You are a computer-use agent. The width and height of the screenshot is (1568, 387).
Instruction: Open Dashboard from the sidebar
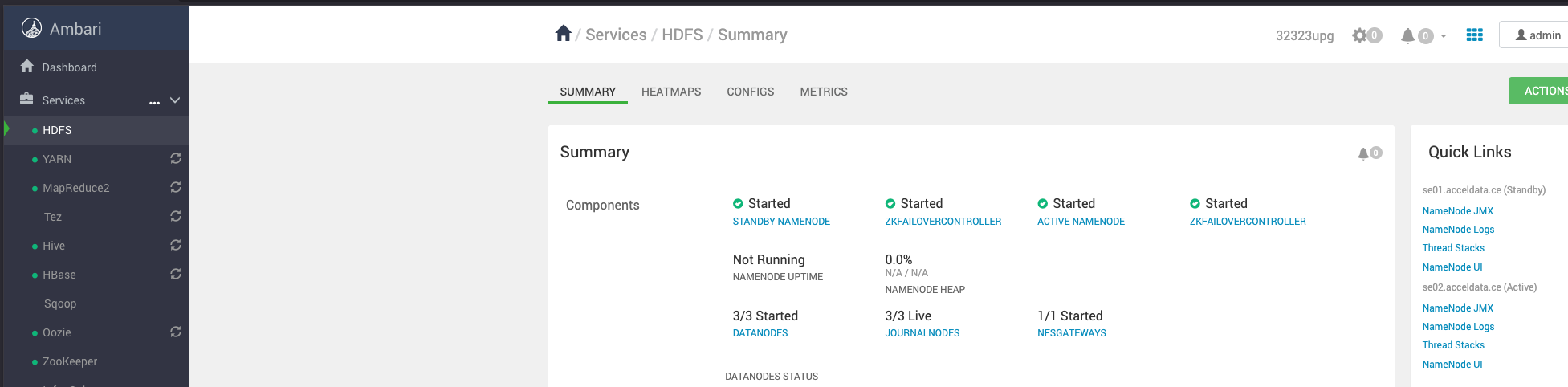click(69, 67)
